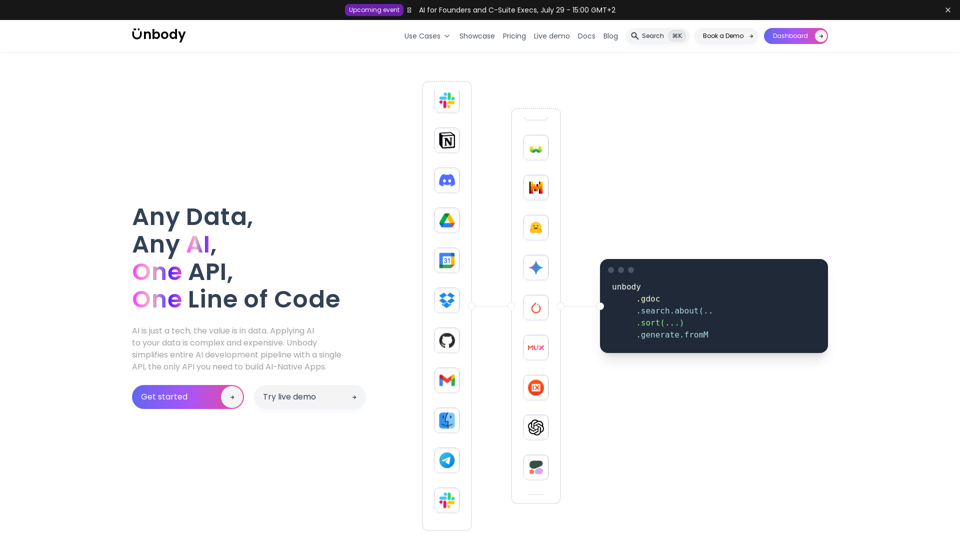This screenshot has width=960, height=540.
Task: Select the Google Calendar integration icon
Action: pyautogui.click(x=447, y=261)
